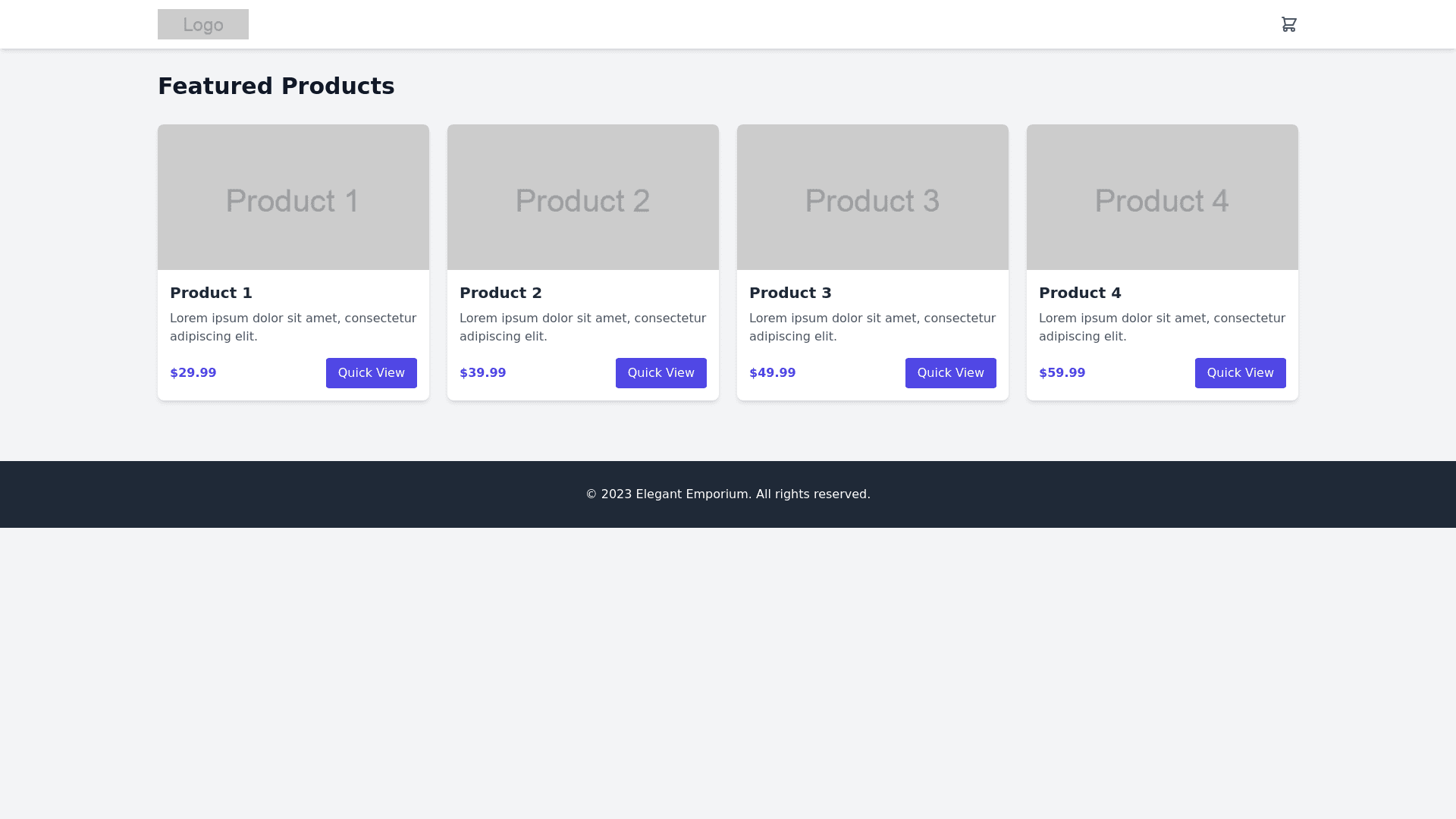Open the Product 2 placeholder image
This screenshot has height=819, width=1456.
(582, 197)
